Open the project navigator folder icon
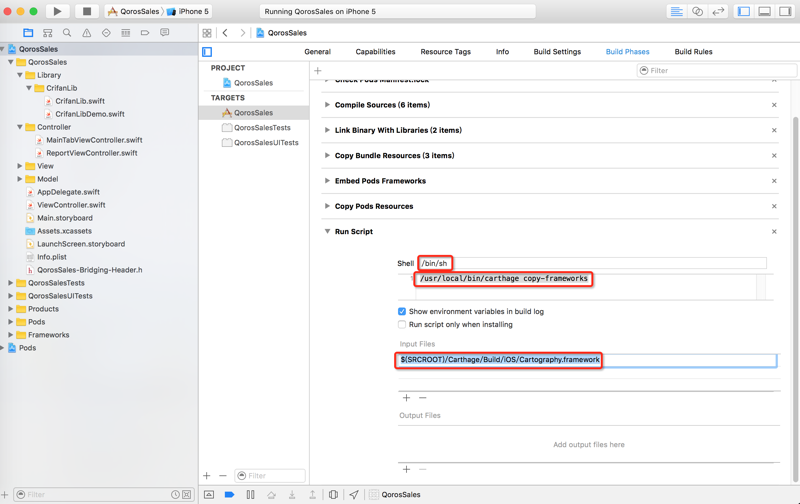This screenshot has height=504, width=800. (x=28, y=33)
